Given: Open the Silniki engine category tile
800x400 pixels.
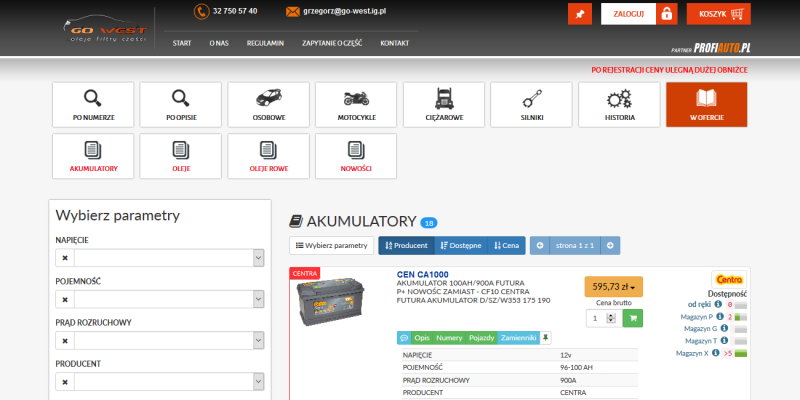Looking at the screenshot, I should pyautogui.click(x=531, y=105).
